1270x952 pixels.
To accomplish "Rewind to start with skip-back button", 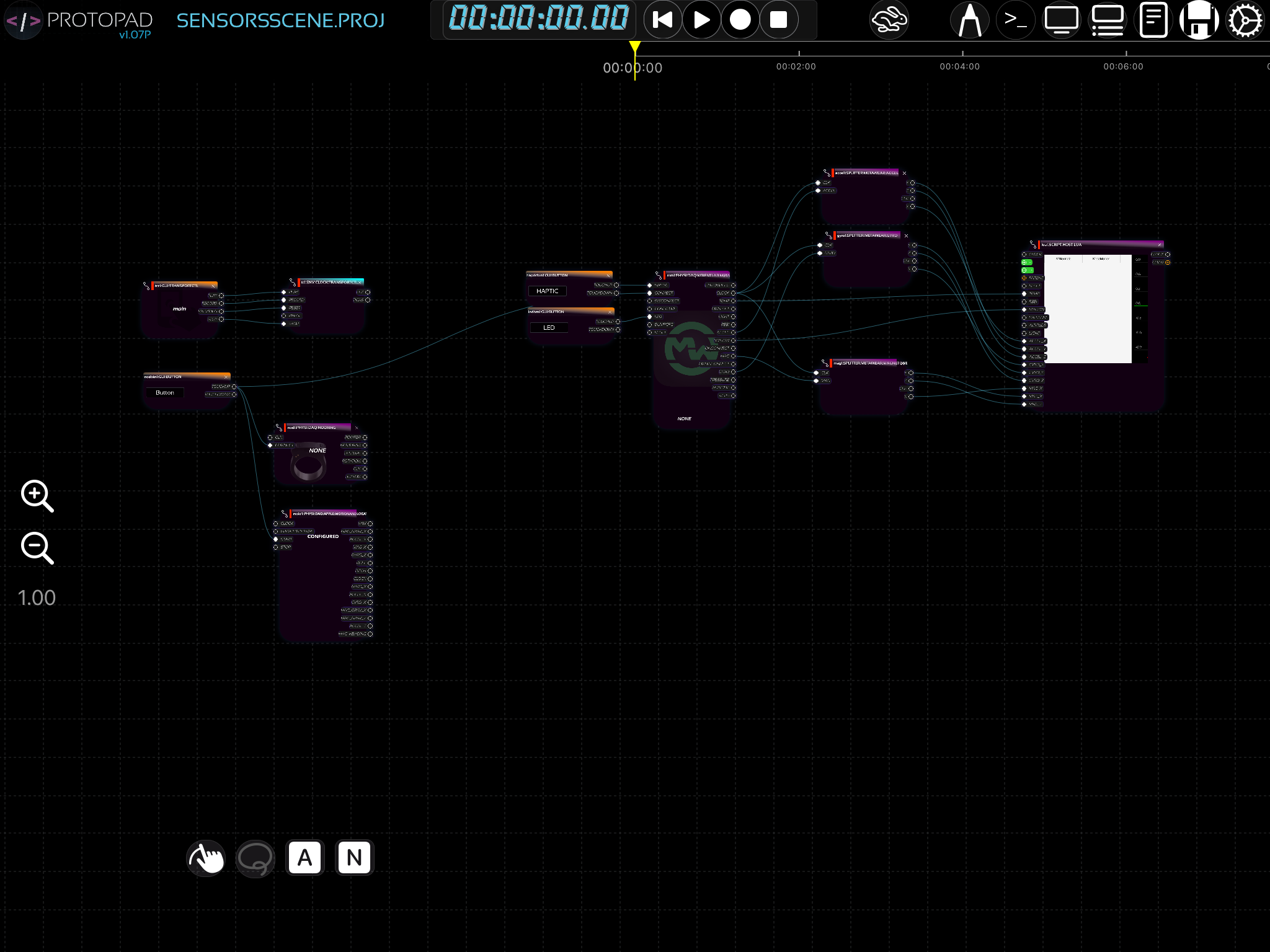I will (662, 20).
